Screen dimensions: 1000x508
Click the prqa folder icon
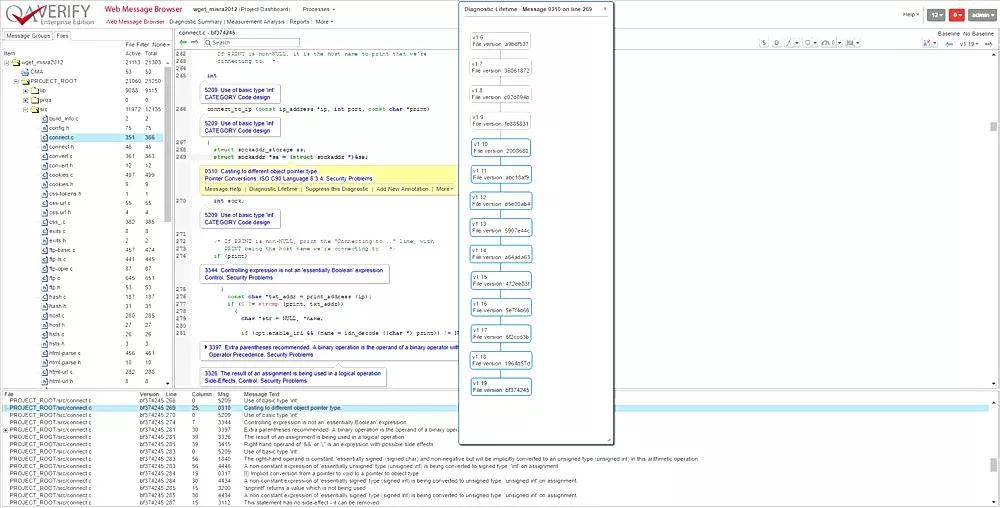point(35,100)
